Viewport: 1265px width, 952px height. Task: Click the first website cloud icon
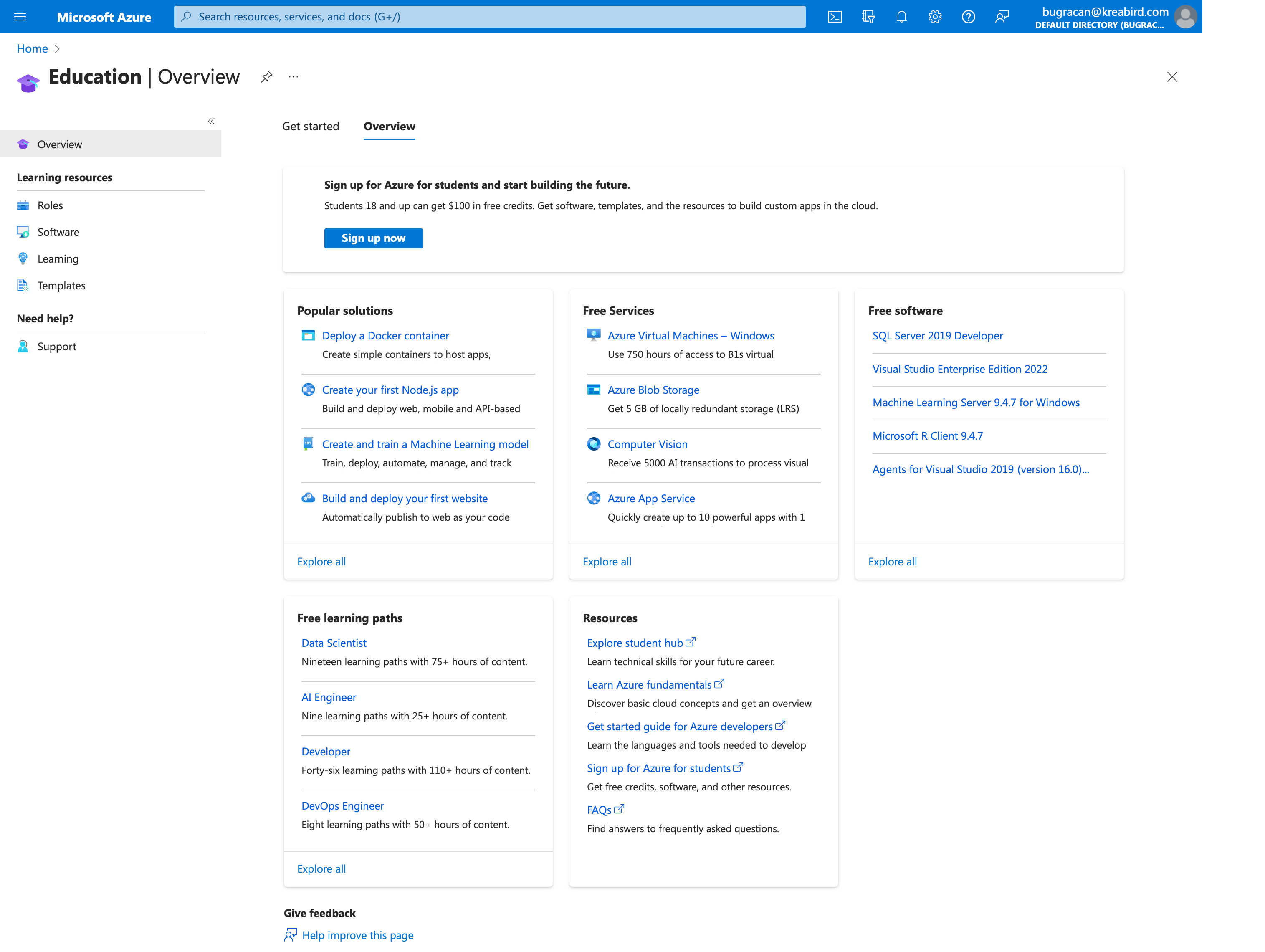tap(308, 498)
